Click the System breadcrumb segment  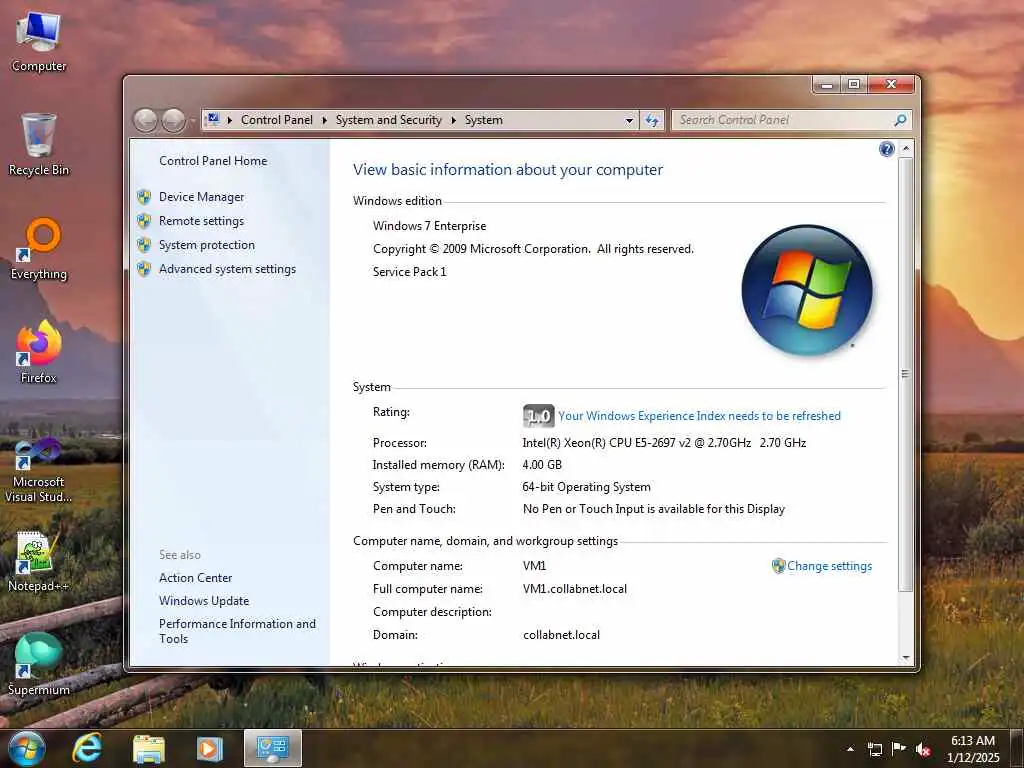[484, 120]
